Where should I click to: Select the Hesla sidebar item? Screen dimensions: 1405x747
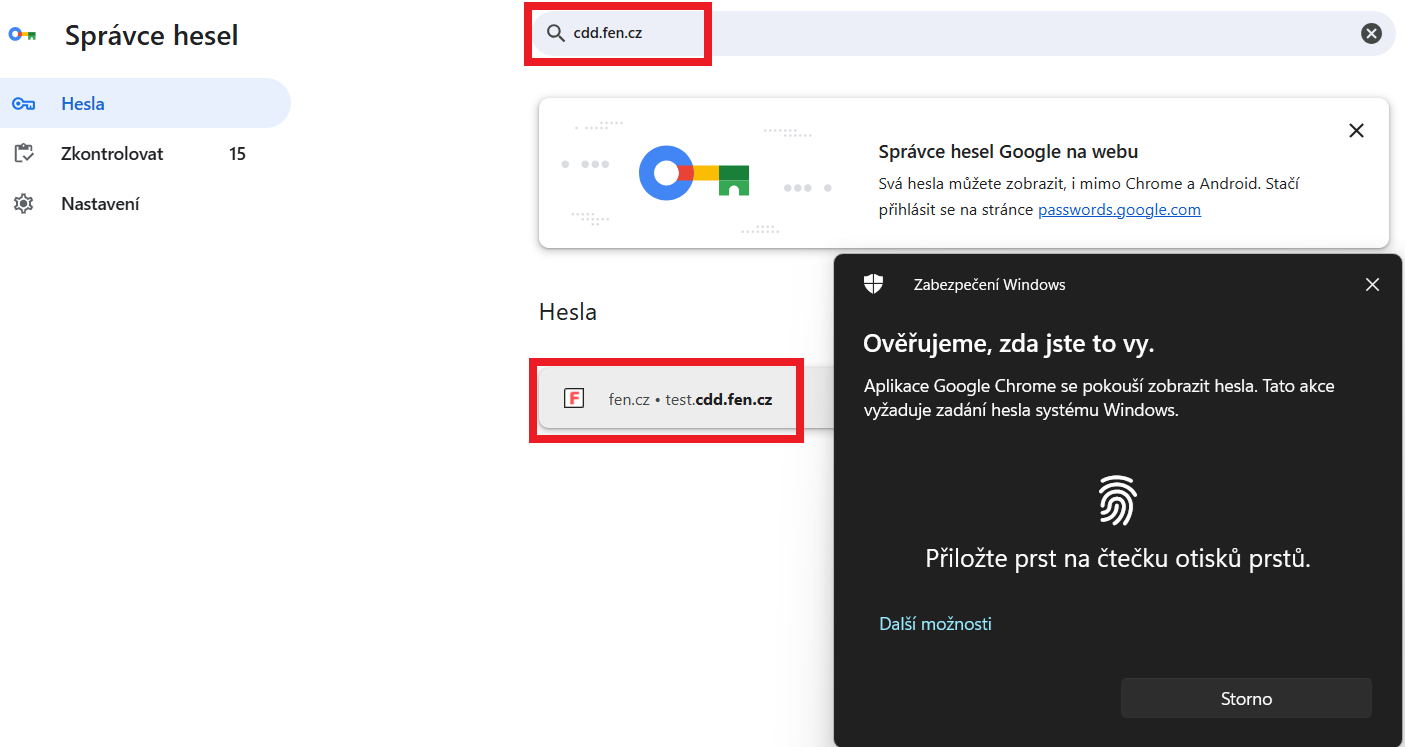tap(83, 104)
